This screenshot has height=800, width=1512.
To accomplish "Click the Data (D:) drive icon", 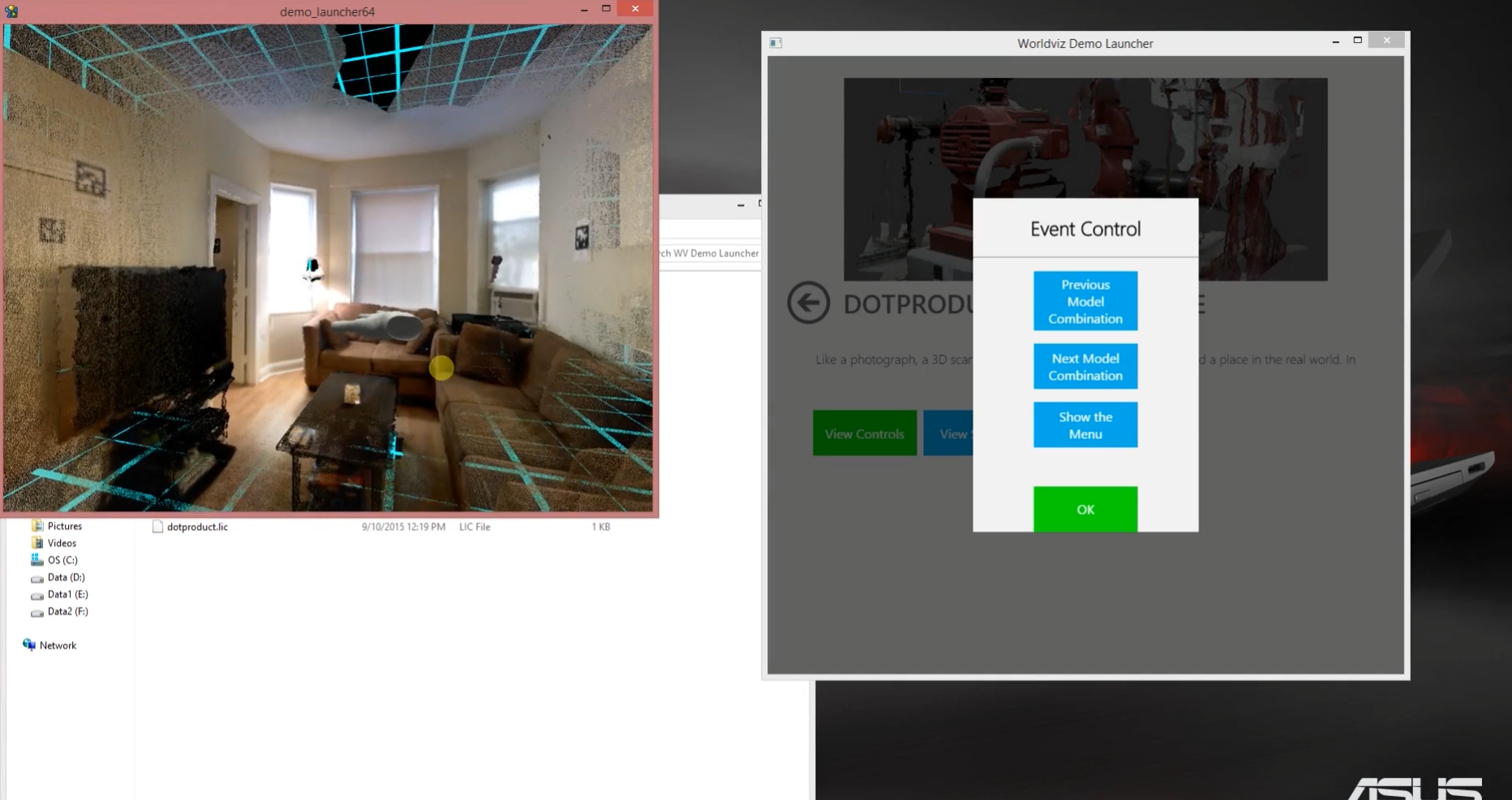I will [37, 578].
